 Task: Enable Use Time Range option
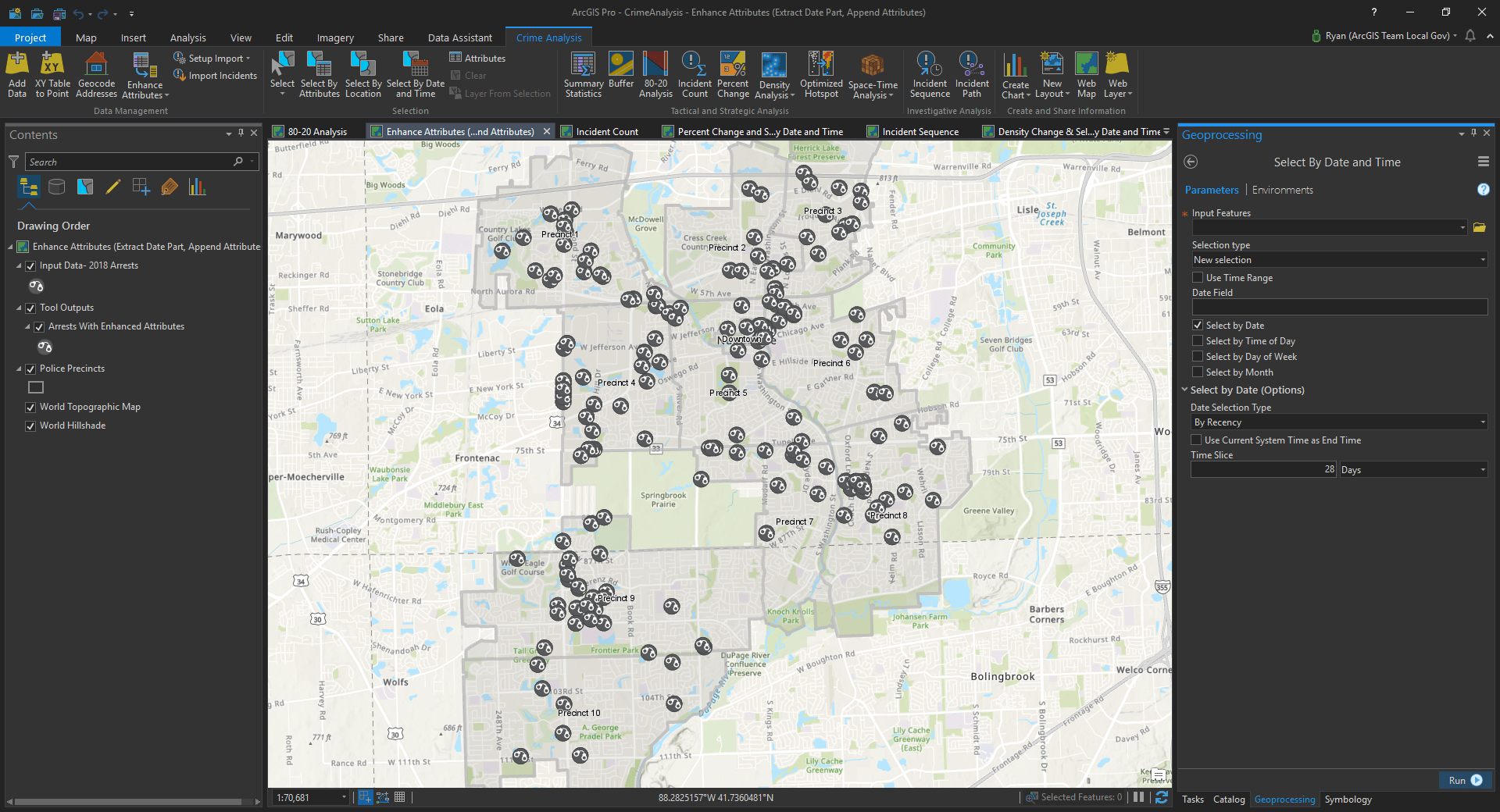pyautogui.click(x=1198, y=277)
